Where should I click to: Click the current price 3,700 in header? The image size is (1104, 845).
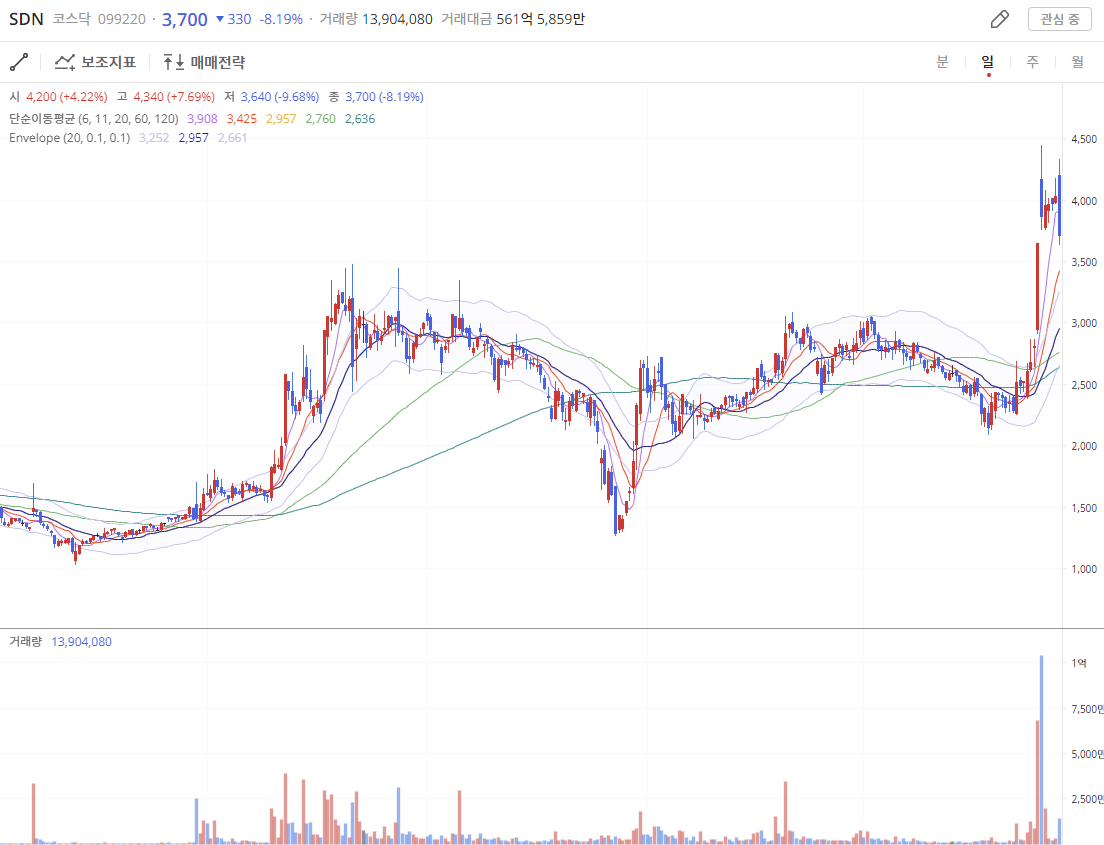(x=184, y=19)
